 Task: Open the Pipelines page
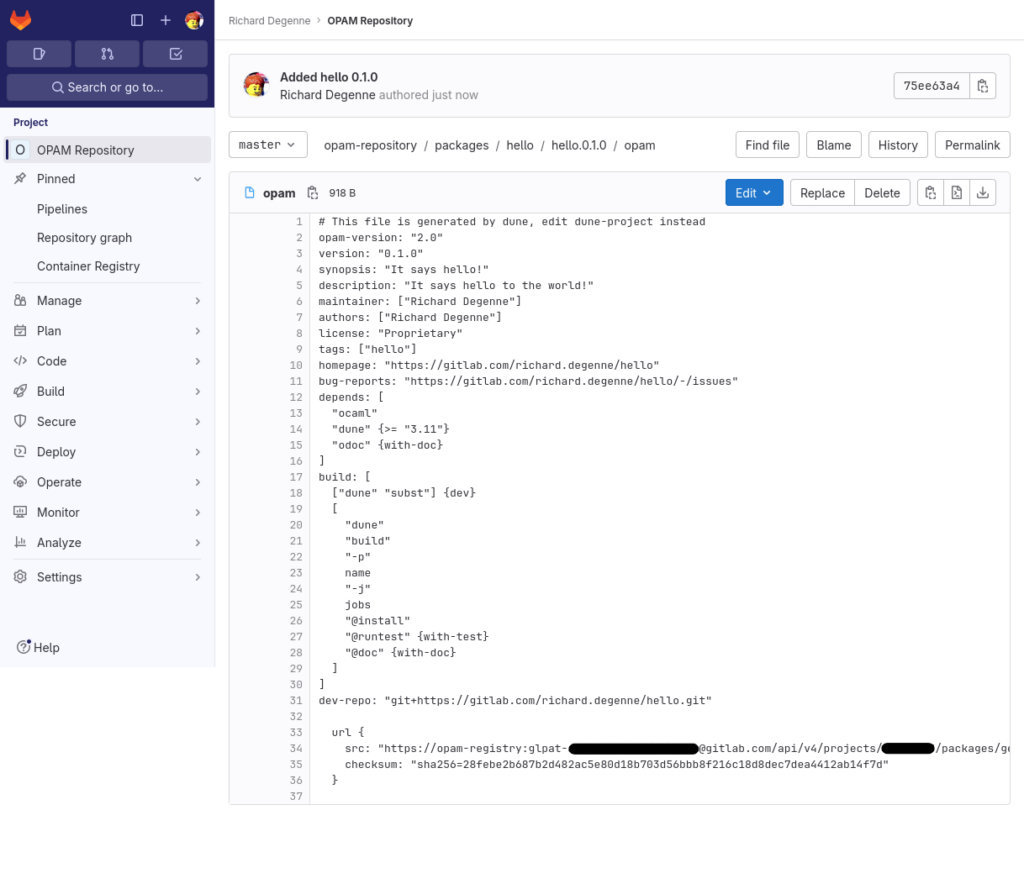61,208
